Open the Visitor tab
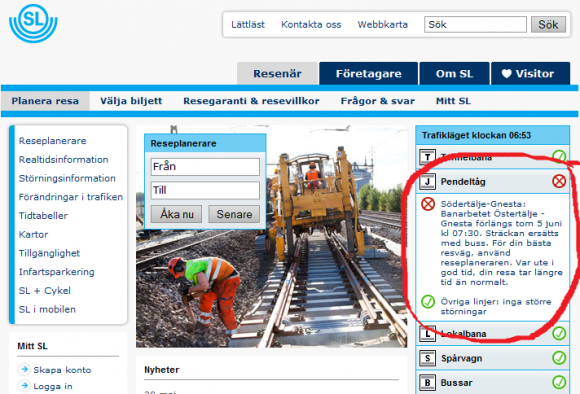Screen dimensions: 580x394 pos(530,74)
